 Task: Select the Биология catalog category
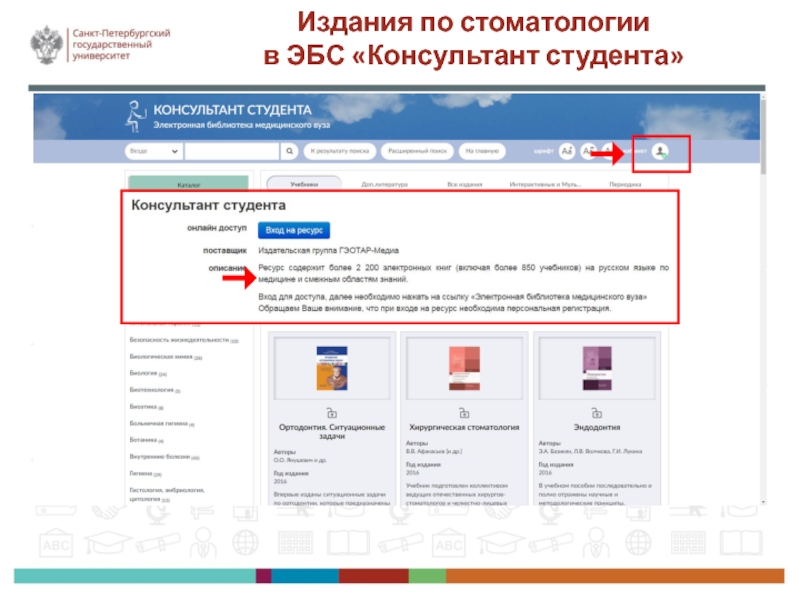[148, 373]
